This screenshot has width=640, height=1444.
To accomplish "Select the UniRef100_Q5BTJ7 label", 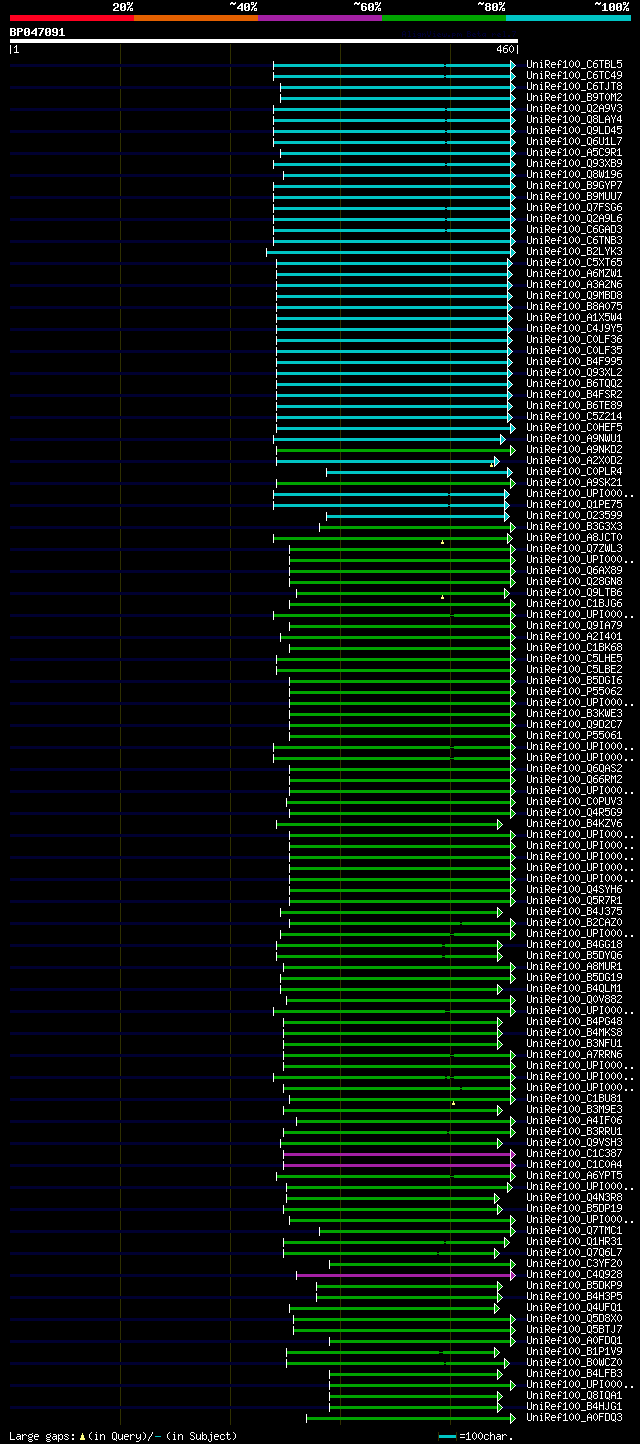I will [574, 1329].
